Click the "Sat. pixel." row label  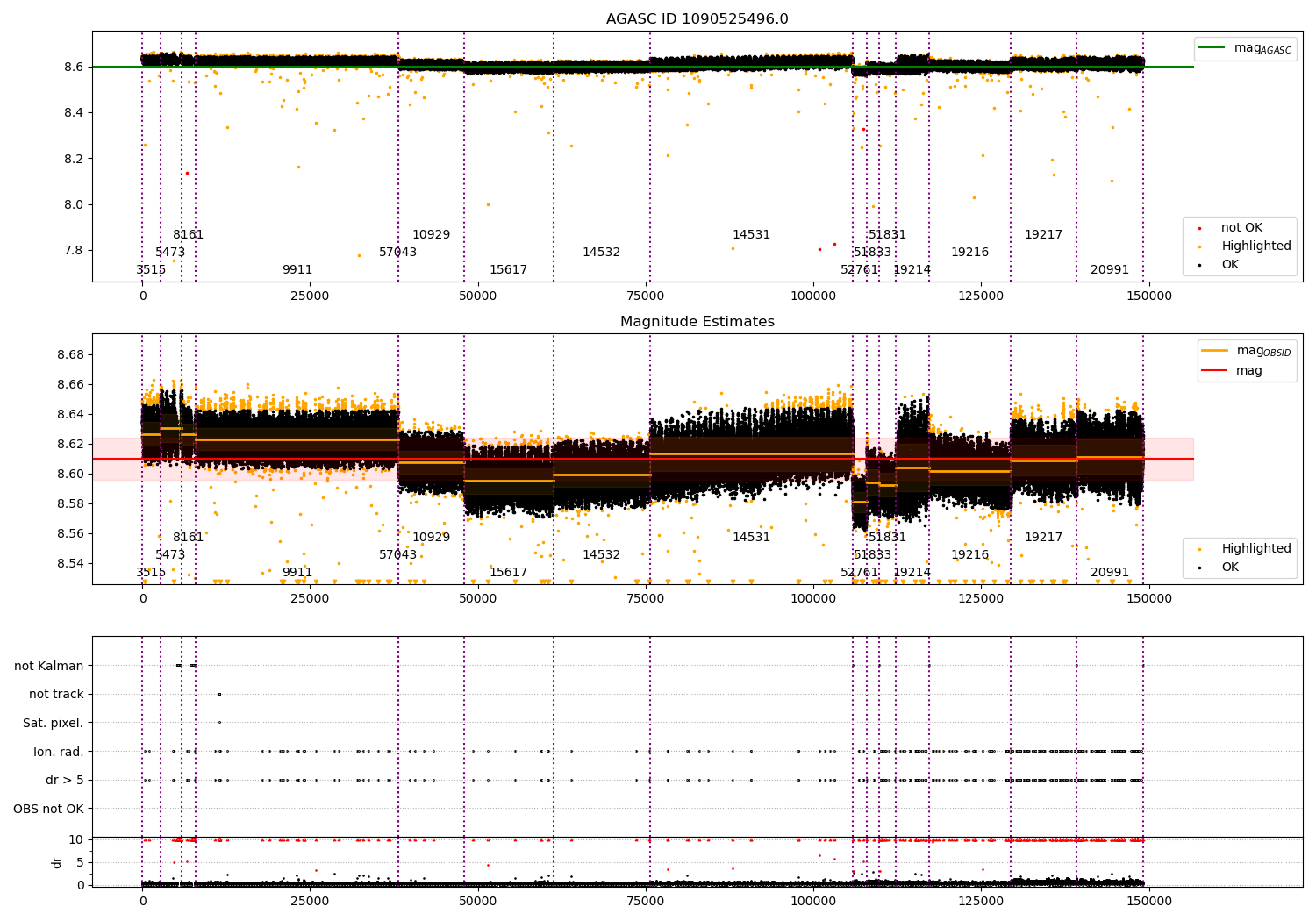[x=54, y=723]
